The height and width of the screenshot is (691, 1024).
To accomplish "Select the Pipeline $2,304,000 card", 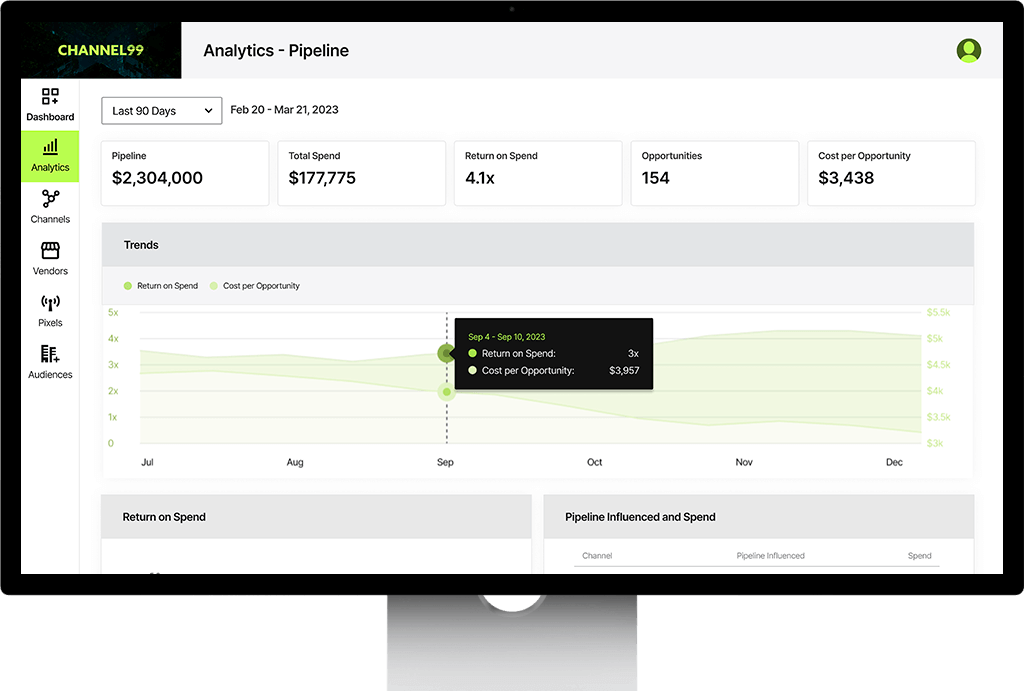I will click(185, 173).
